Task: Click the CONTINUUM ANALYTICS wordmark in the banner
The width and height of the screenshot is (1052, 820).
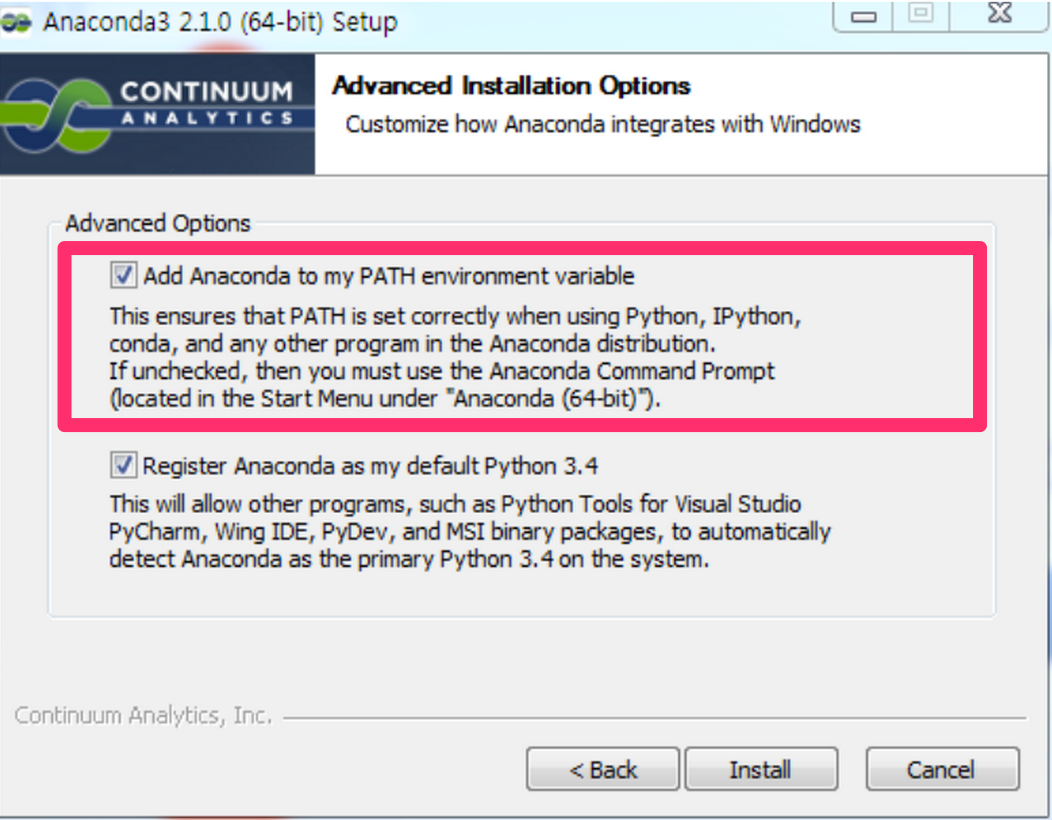Action: (x=206, y=104)
